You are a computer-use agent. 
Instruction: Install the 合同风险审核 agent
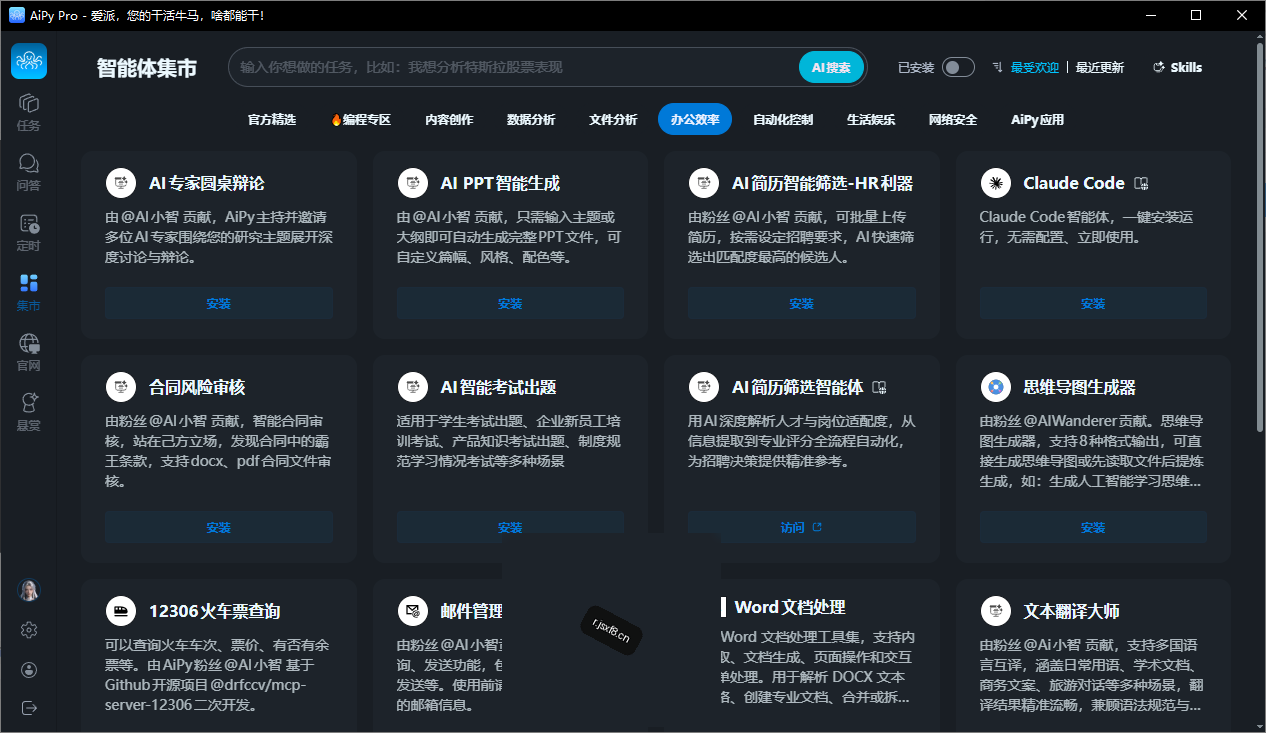219,527
